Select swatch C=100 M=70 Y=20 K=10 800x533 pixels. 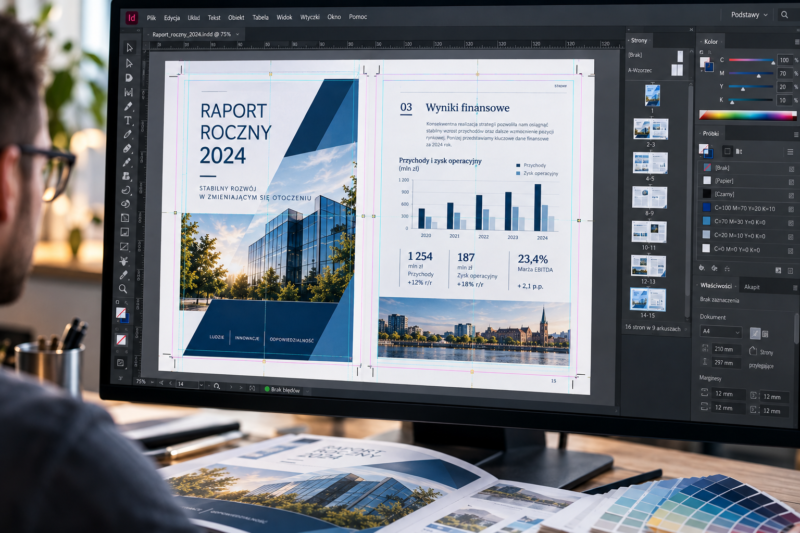point(745,208)
